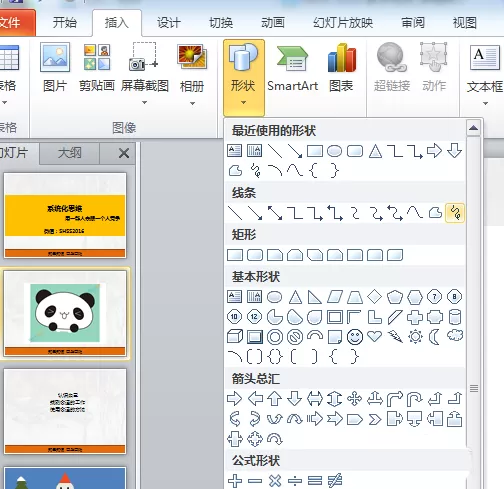
Task: Click the highlighted scribble line tool
Action: 455,213
